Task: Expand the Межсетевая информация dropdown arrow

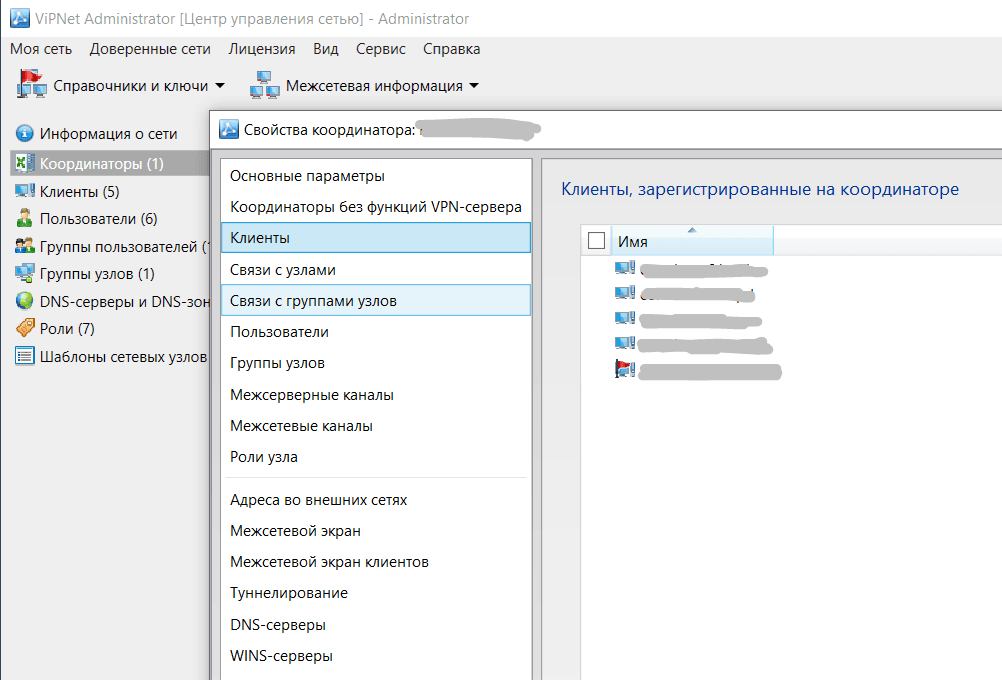Action: [x=474, y=86]
